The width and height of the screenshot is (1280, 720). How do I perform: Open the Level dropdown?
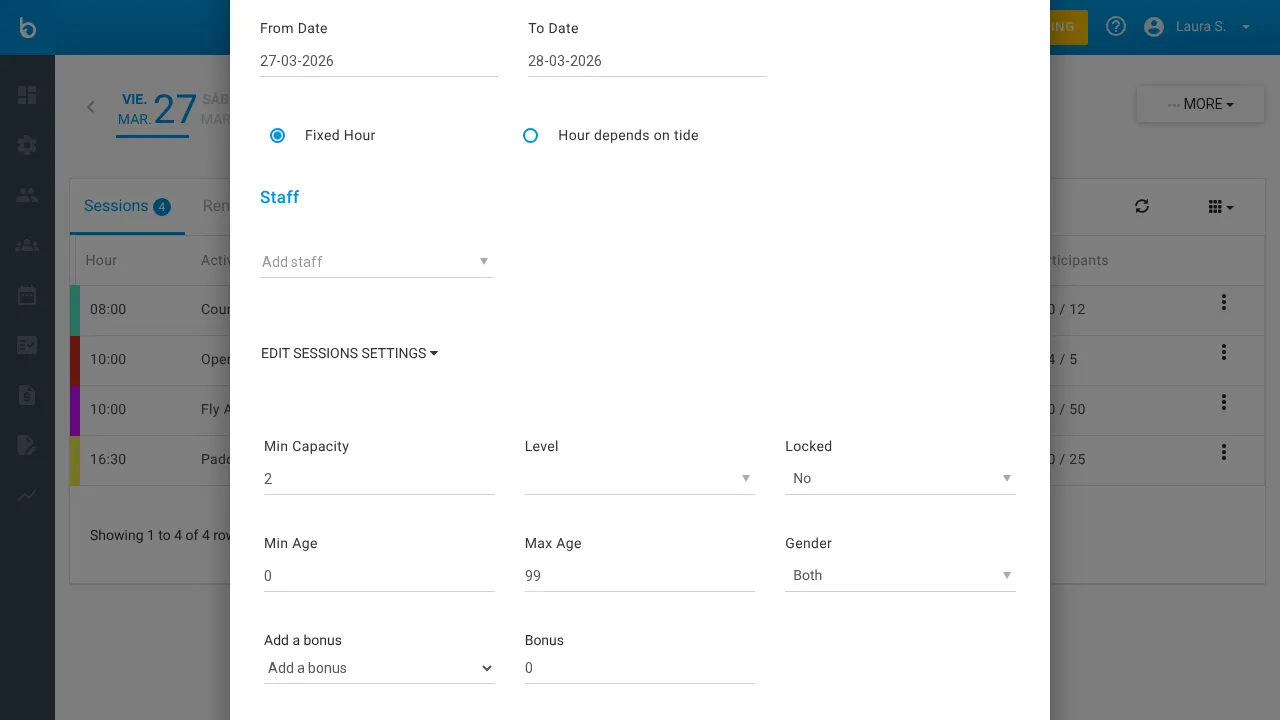(639, 479)
